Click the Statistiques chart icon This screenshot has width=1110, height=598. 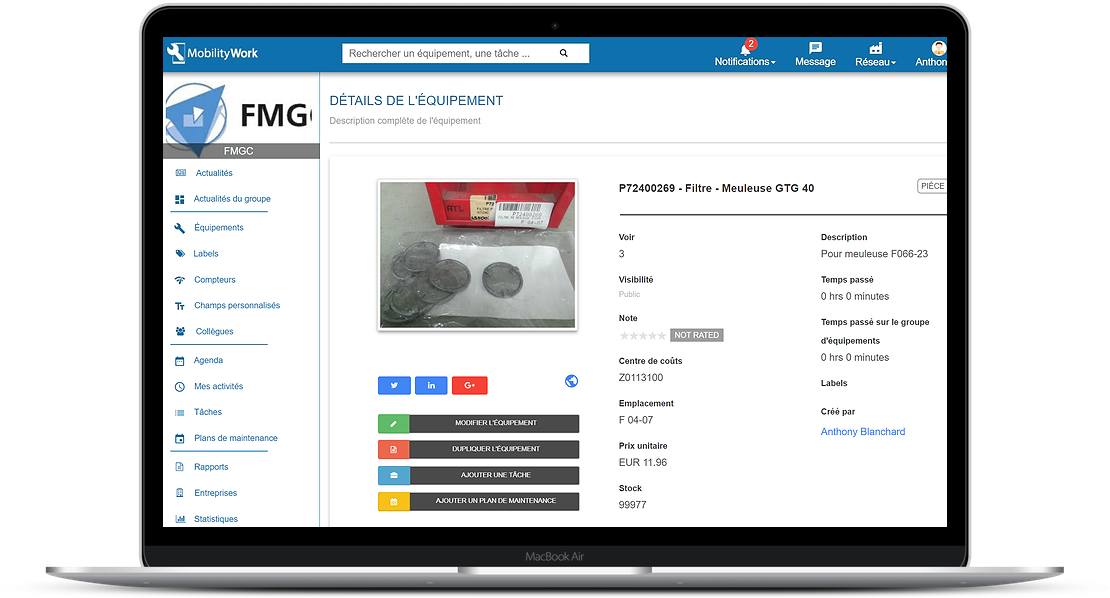pyautogui.click(x=180, y=519)
